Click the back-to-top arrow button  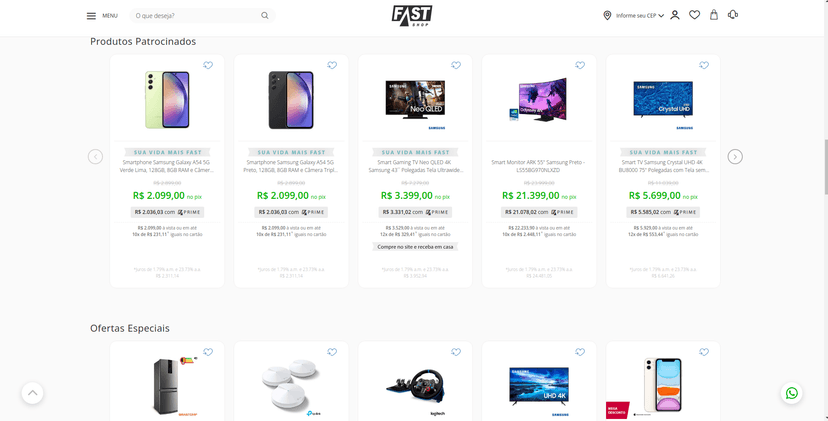32,393
